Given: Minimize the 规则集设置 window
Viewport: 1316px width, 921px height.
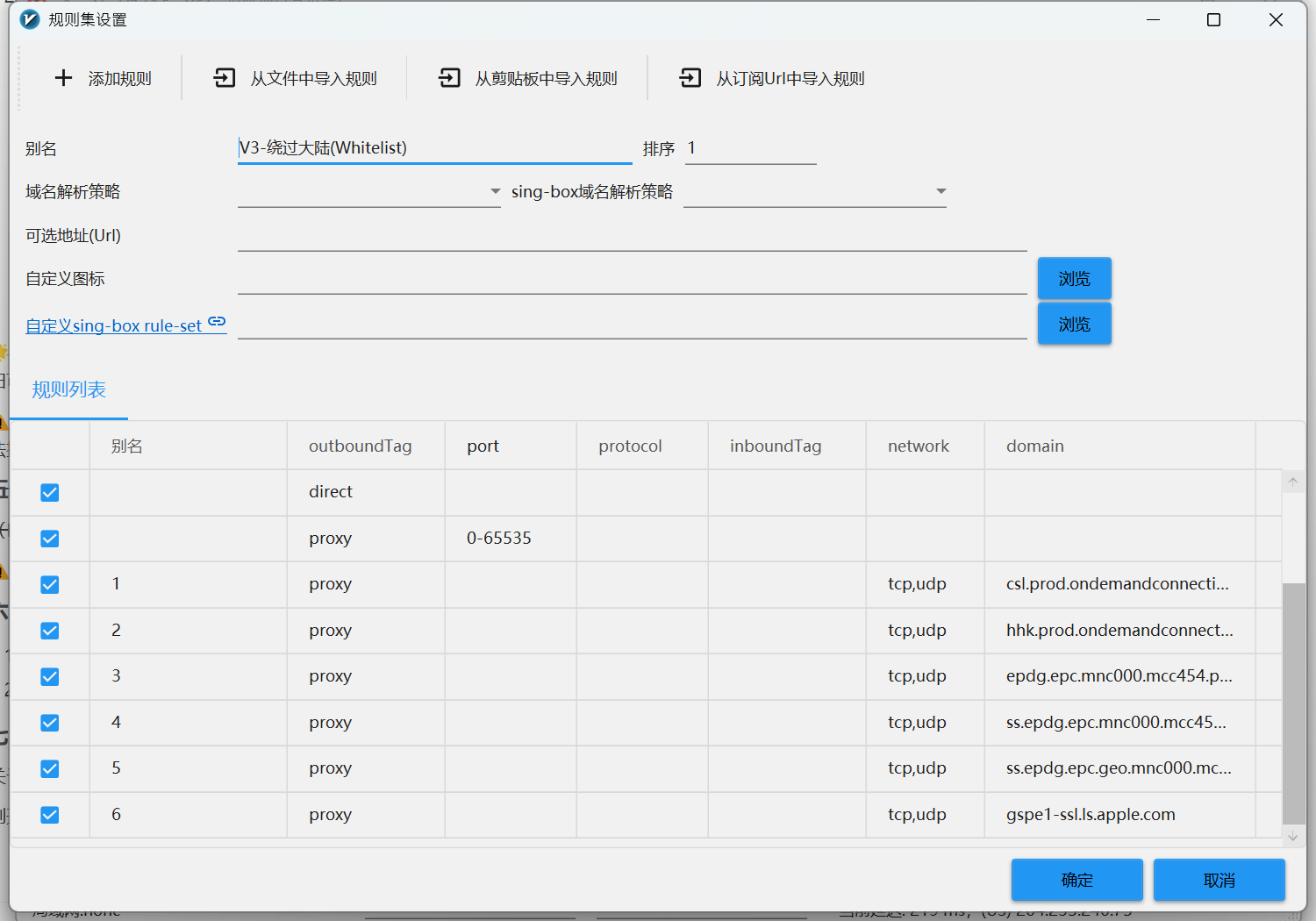Looking at the screenshot, I should [x=1154, y=19].
